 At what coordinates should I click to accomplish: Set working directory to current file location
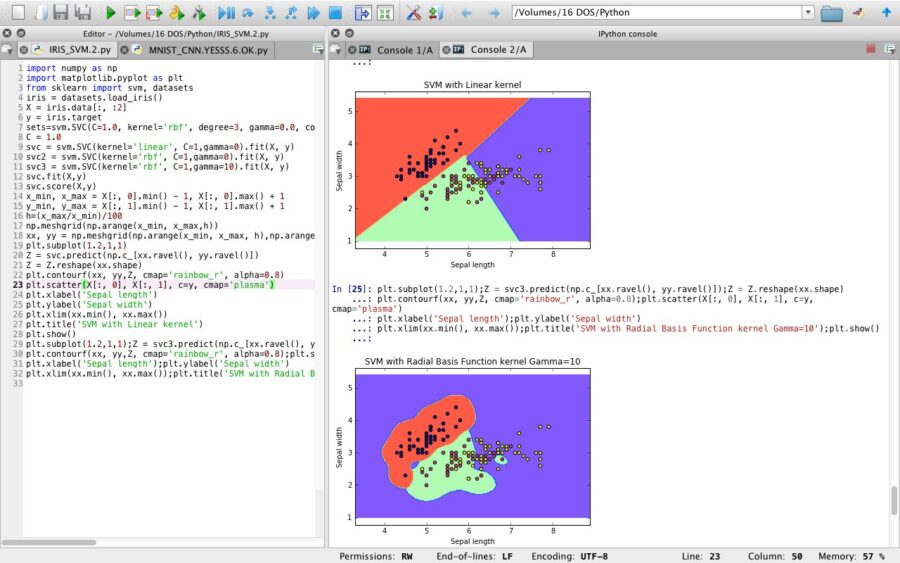(x=859, y=12)
